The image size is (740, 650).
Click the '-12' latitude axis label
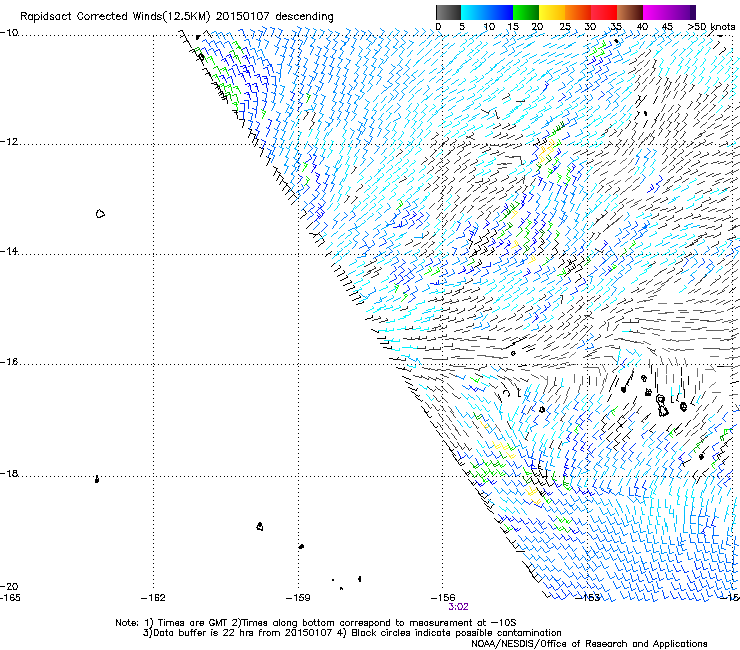pos(9,142)
